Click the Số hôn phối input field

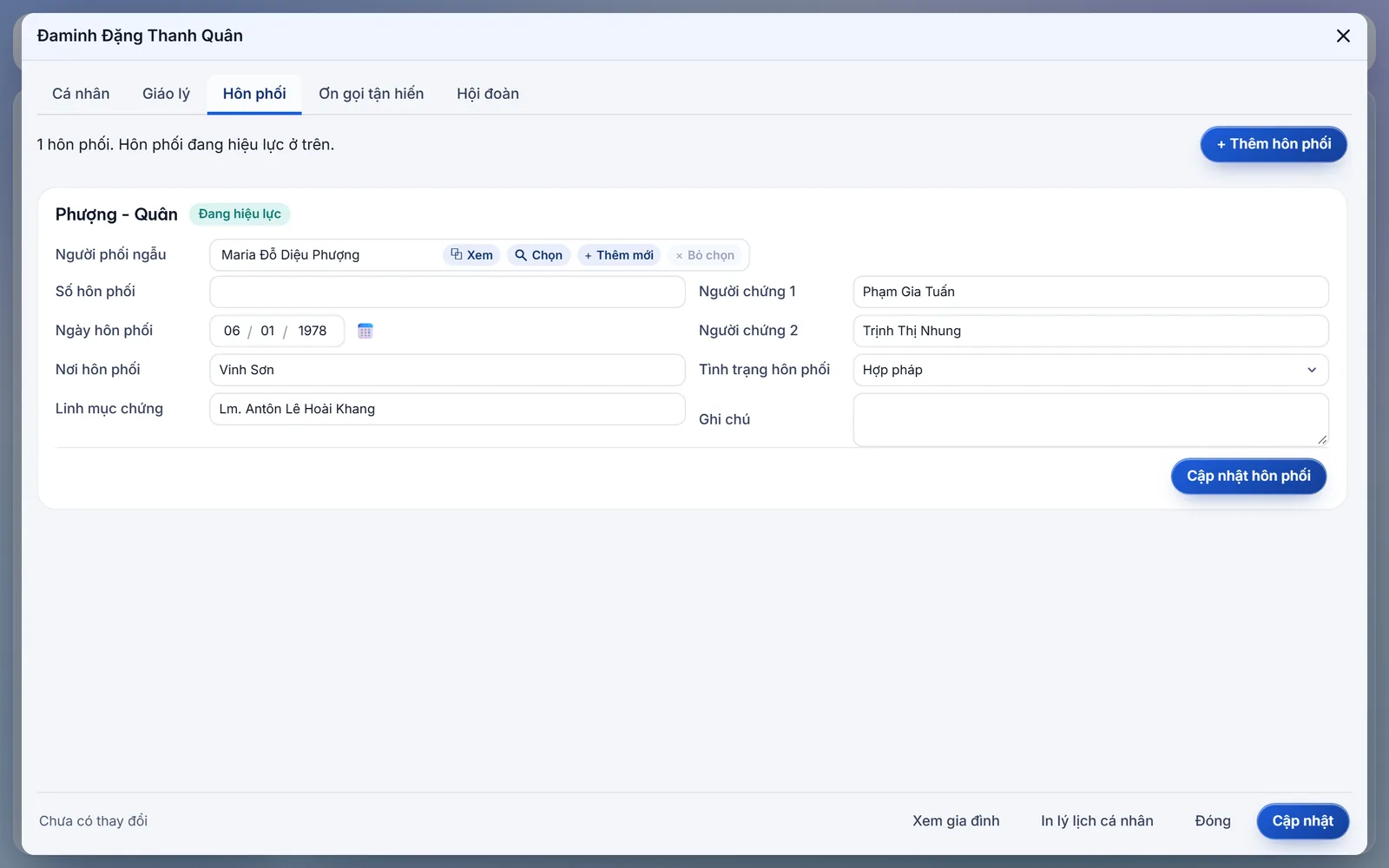(447, 292)
